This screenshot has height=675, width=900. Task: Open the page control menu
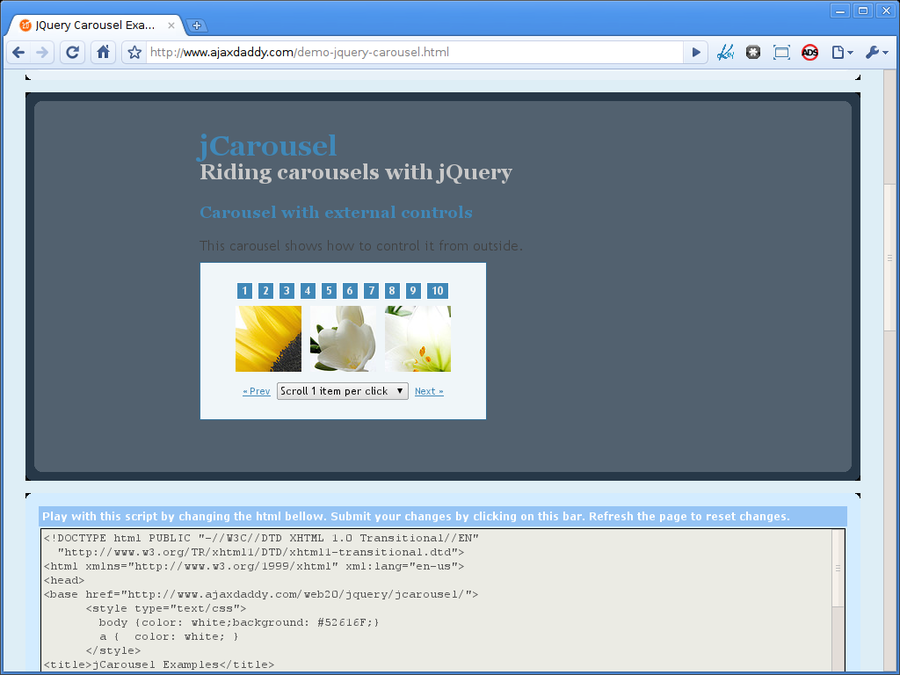[x=842, y=53]
